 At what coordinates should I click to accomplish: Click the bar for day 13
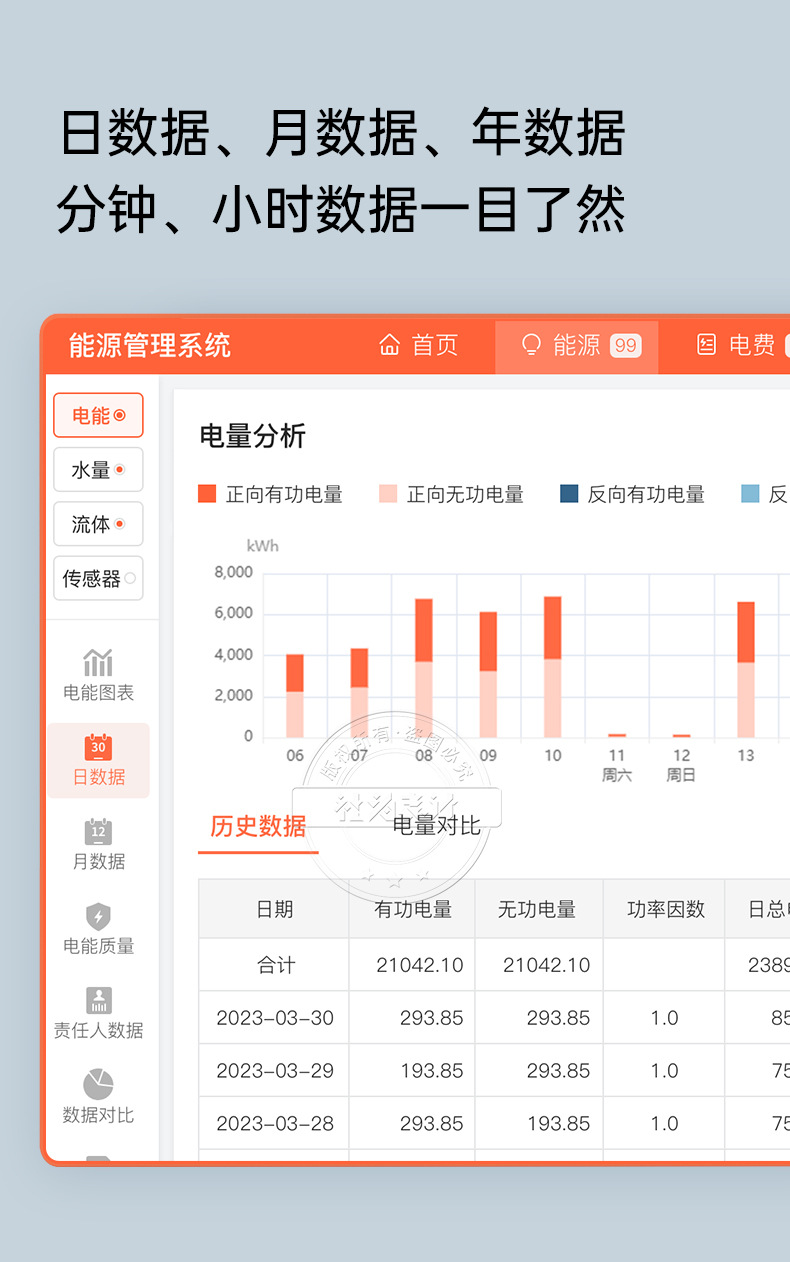click(746, 670)
